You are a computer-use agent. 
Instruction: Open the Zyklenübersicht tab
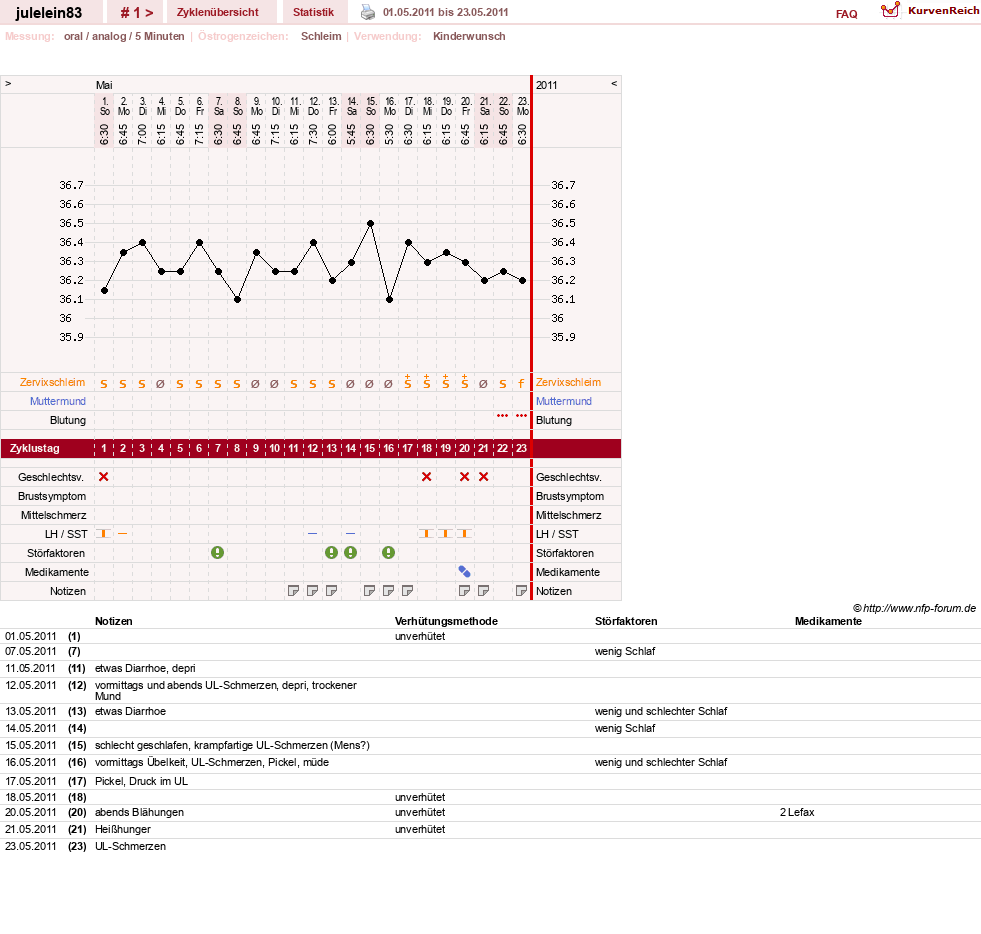[x=217, y=13]
